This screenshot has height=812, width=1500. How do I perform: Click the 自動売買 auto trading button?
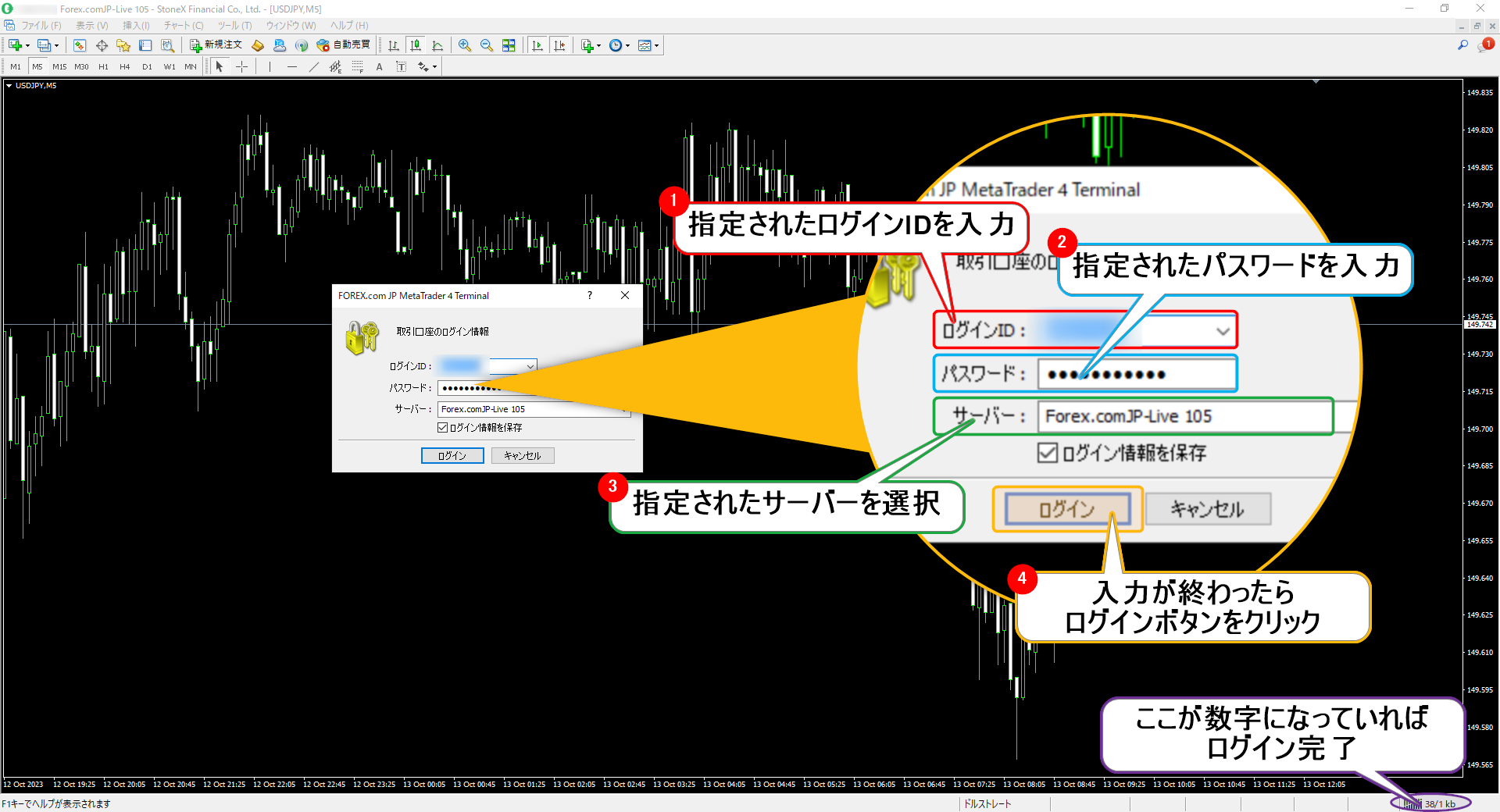(x=344, y=45)
